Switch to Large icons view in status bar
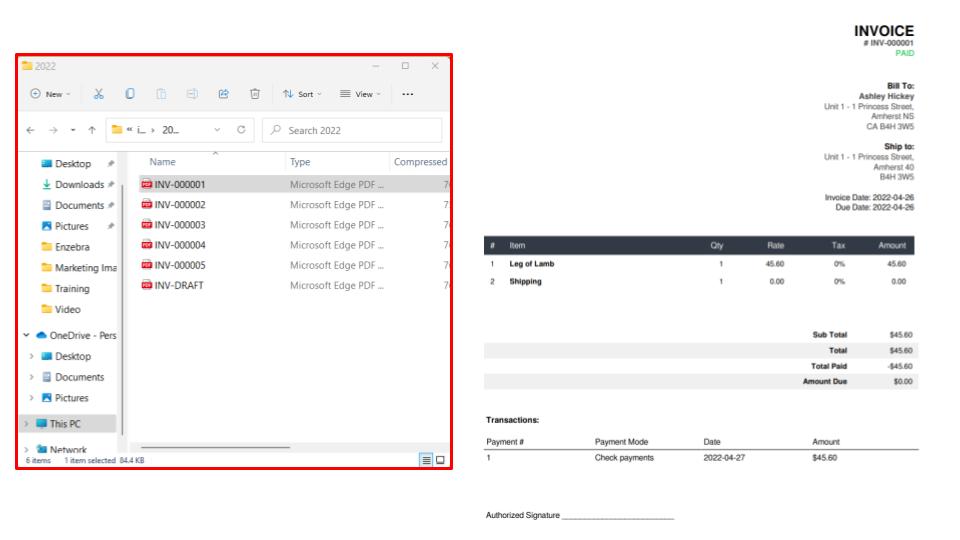 440,460
